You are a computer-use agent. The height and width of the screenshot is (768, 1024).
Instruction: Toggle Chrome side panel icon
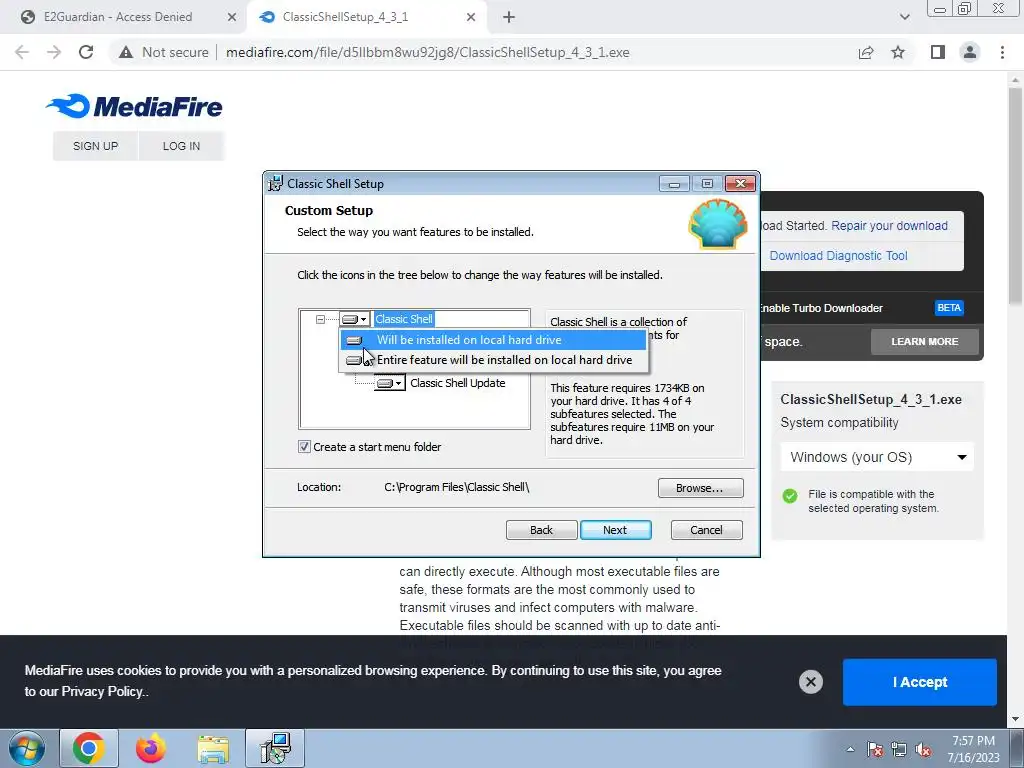[x=937, y=52]
